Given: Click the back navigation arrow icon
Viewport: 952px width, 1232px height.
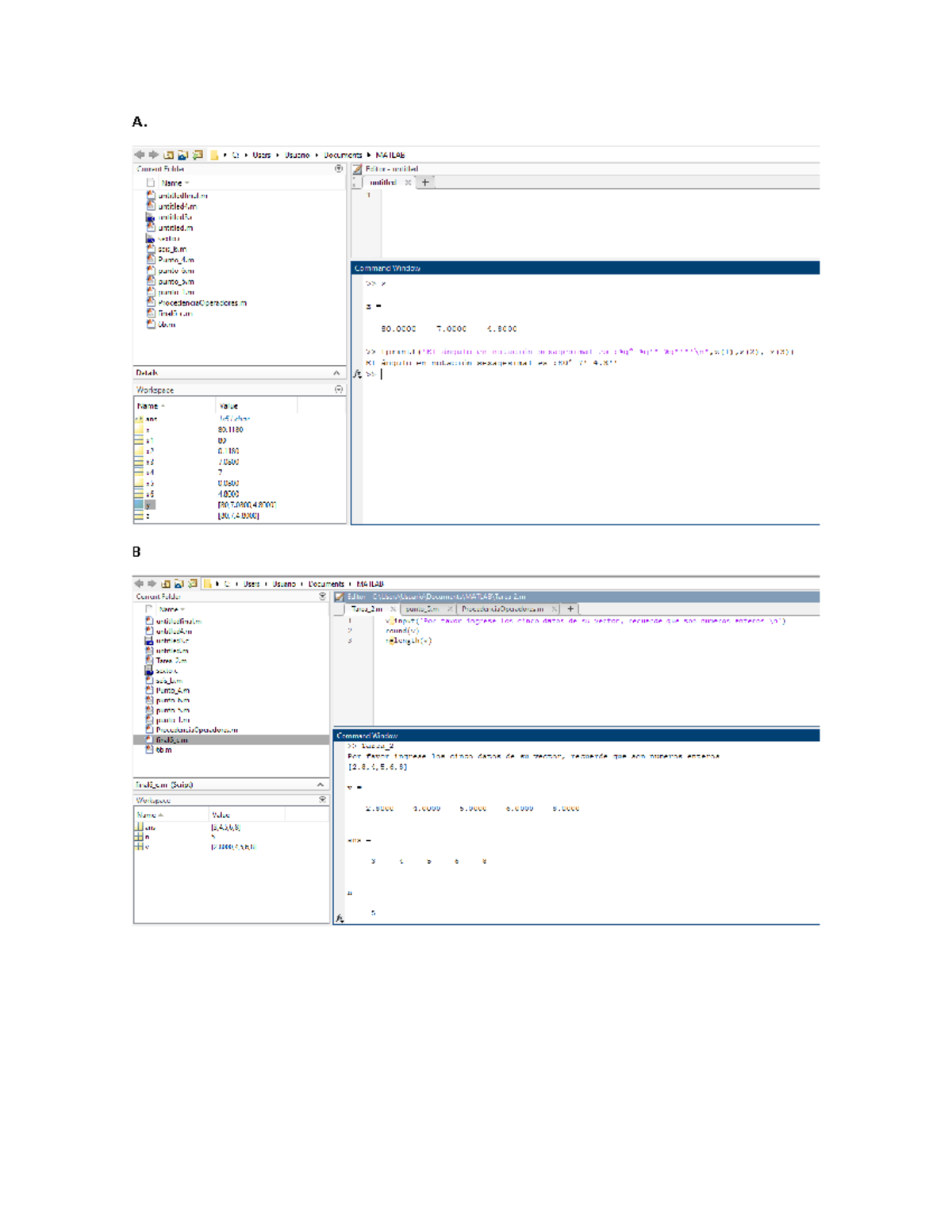Looking at the screenshot, I should [140, 155].
